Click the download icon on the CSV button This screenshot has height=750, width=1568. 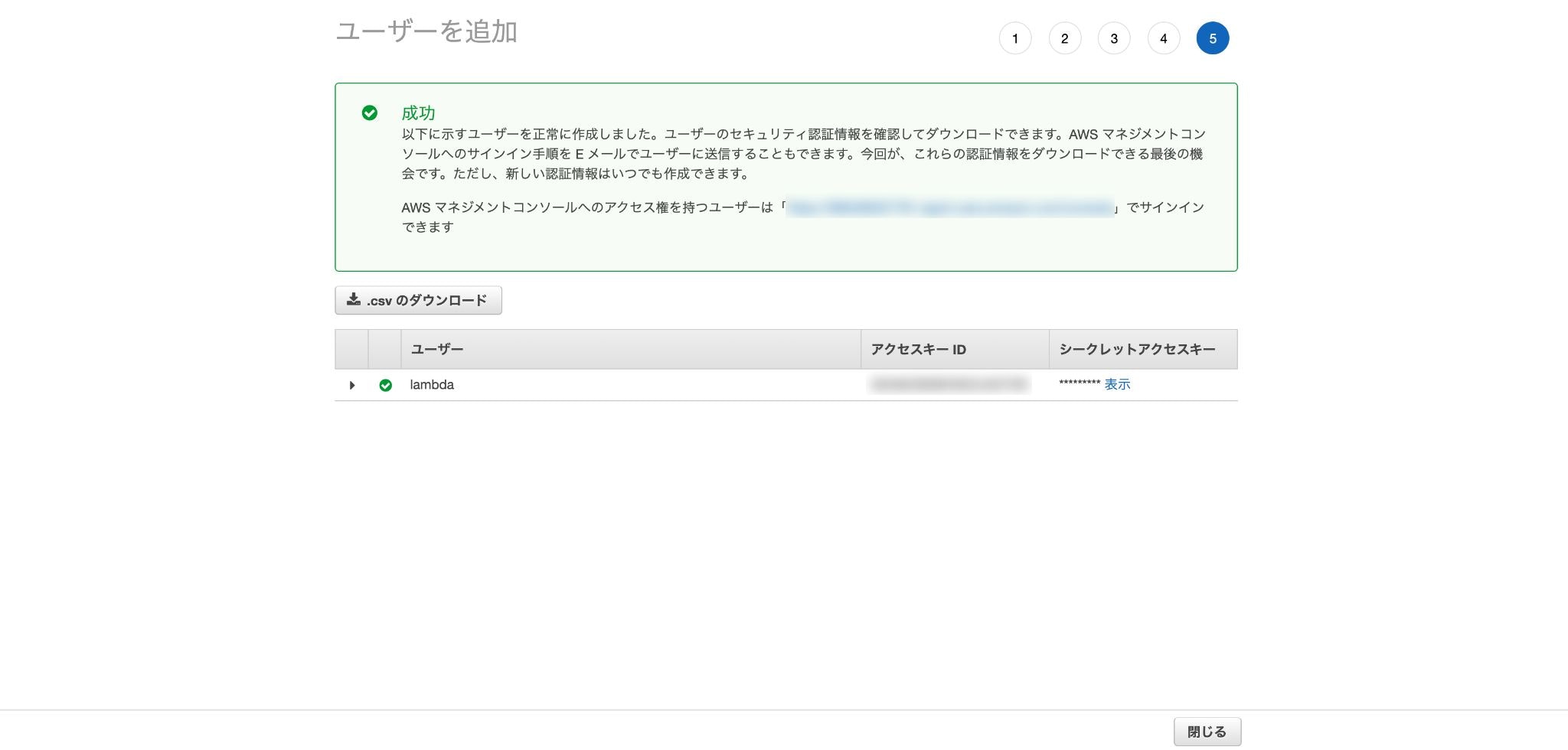coord(354,300)
